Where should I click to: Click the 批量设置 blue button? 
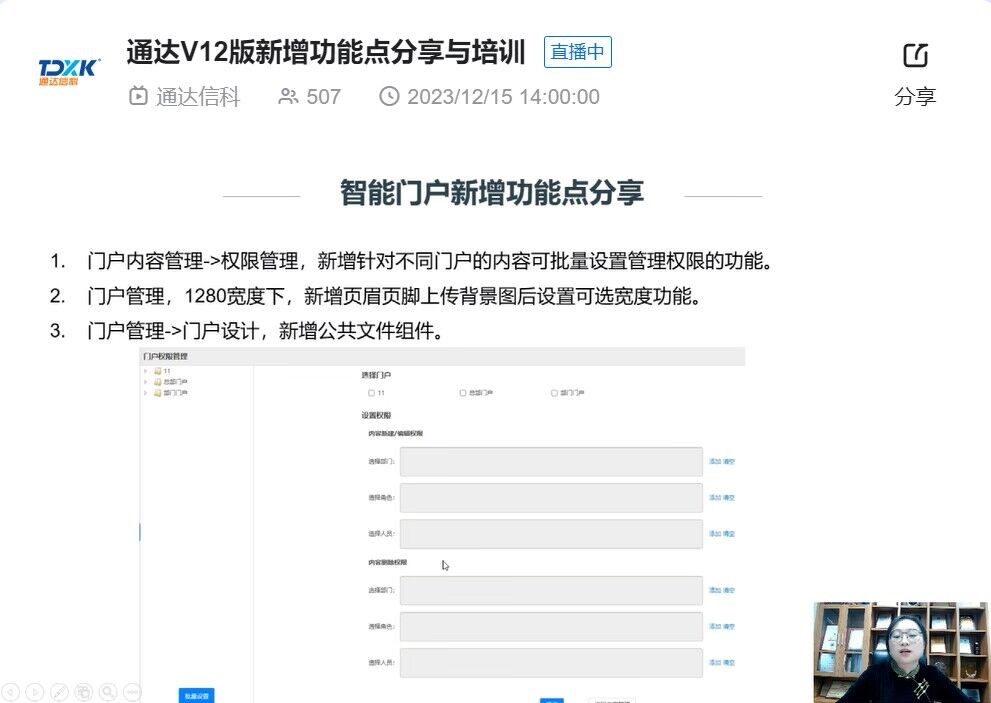click(x=197, y=695)
